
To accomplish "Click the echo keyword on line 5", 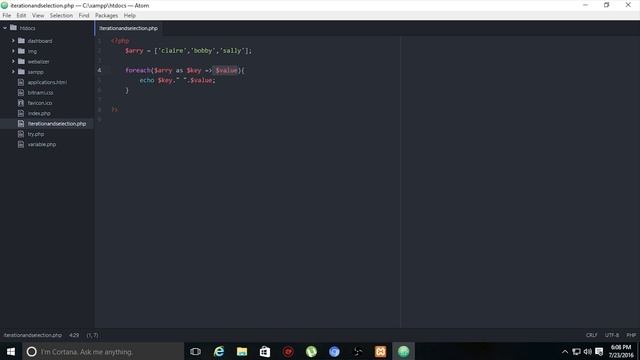I will click(147, 80).
